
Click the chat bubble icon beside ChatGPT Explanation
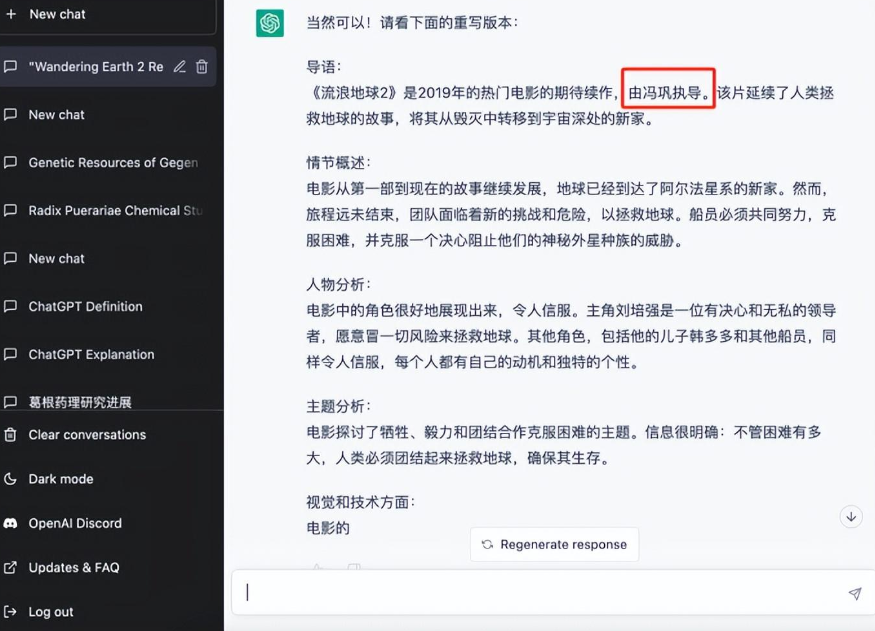click(10, 354)
